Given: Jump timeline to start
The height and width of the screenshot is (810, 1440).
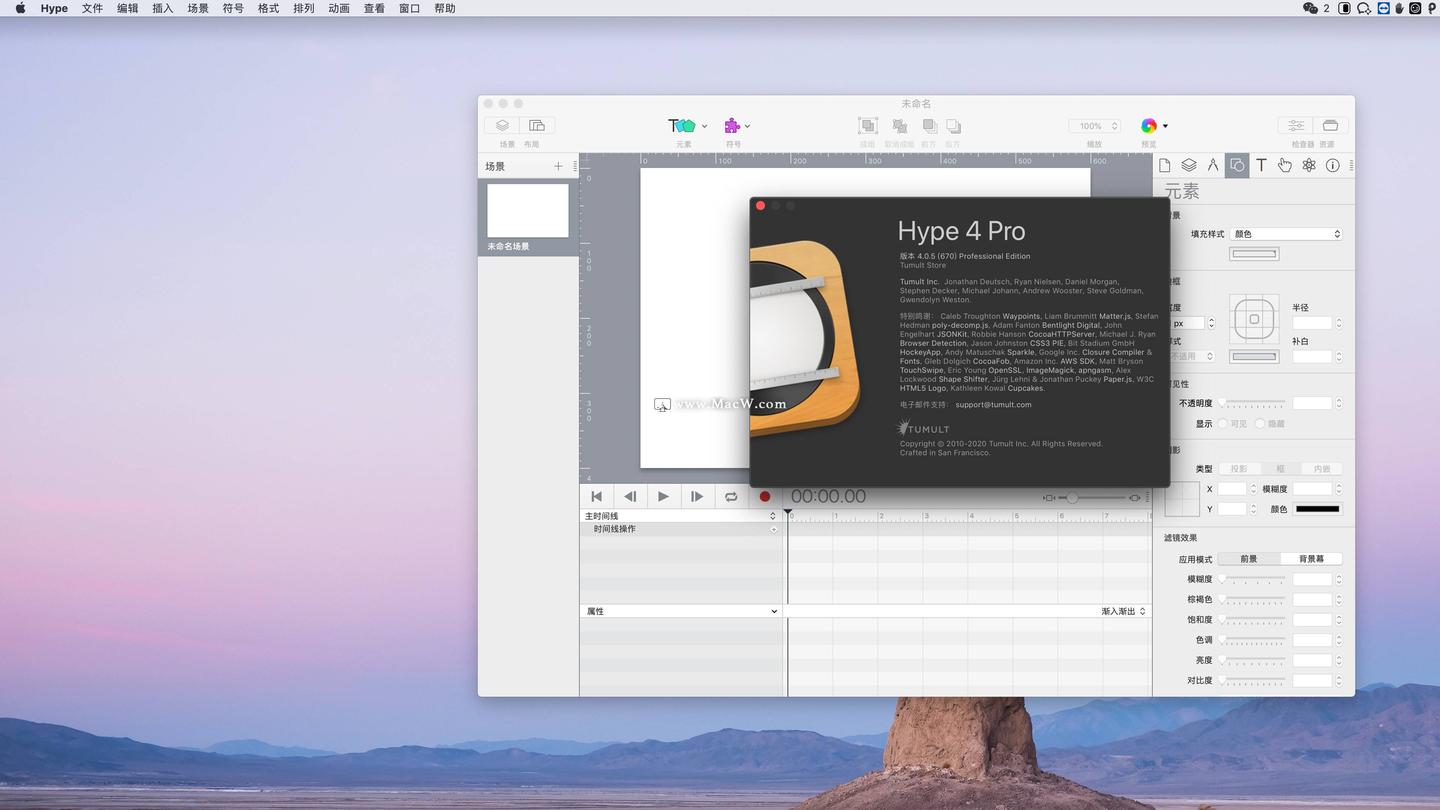Looking at the screenshot, I should coord(597,496).
